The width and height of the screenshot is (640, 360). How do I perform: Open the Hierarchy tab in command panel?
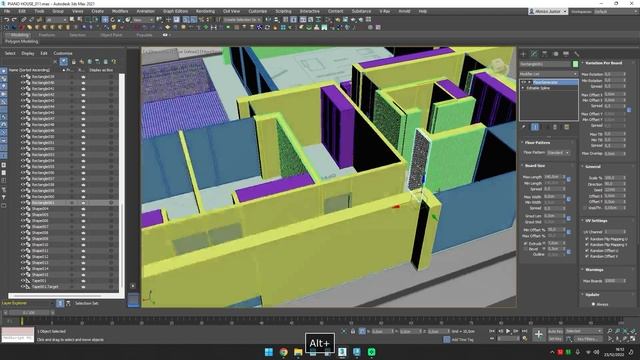544,54
